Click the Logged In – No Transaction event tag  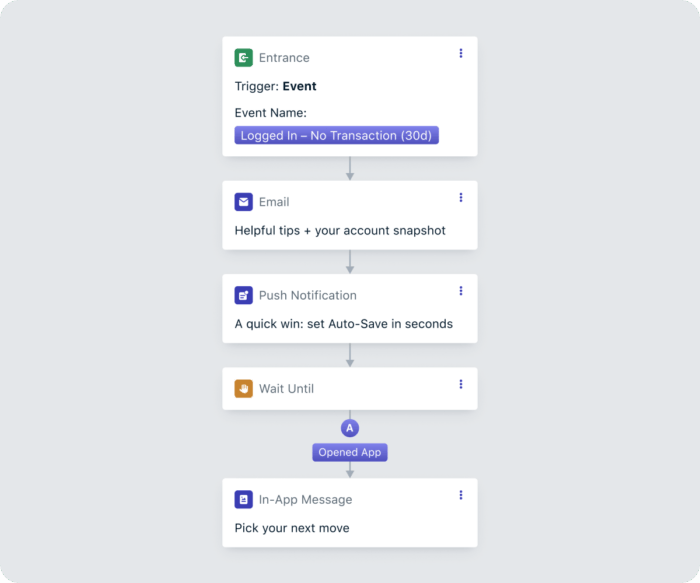[338, 136]
